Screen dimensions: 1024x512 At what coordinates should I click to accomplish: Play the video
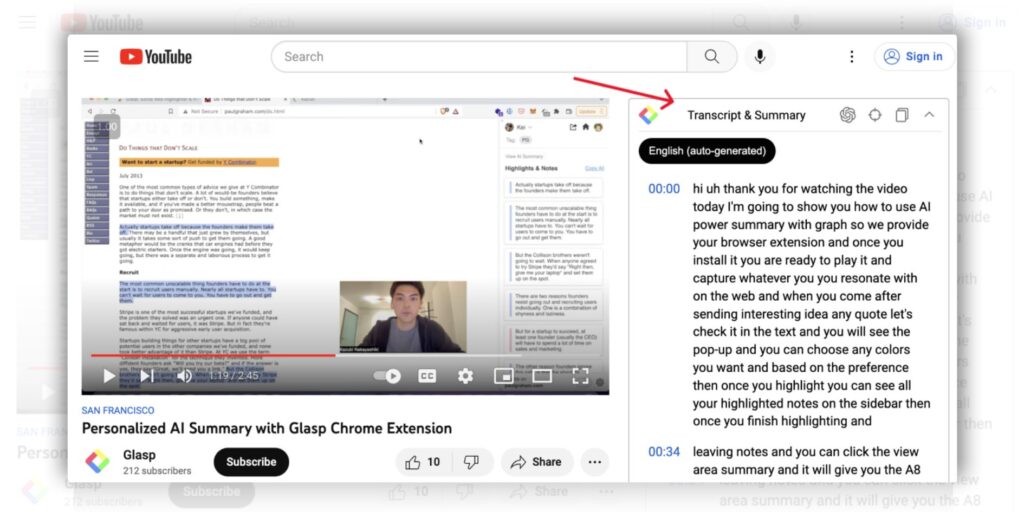(x=109, y=376)
